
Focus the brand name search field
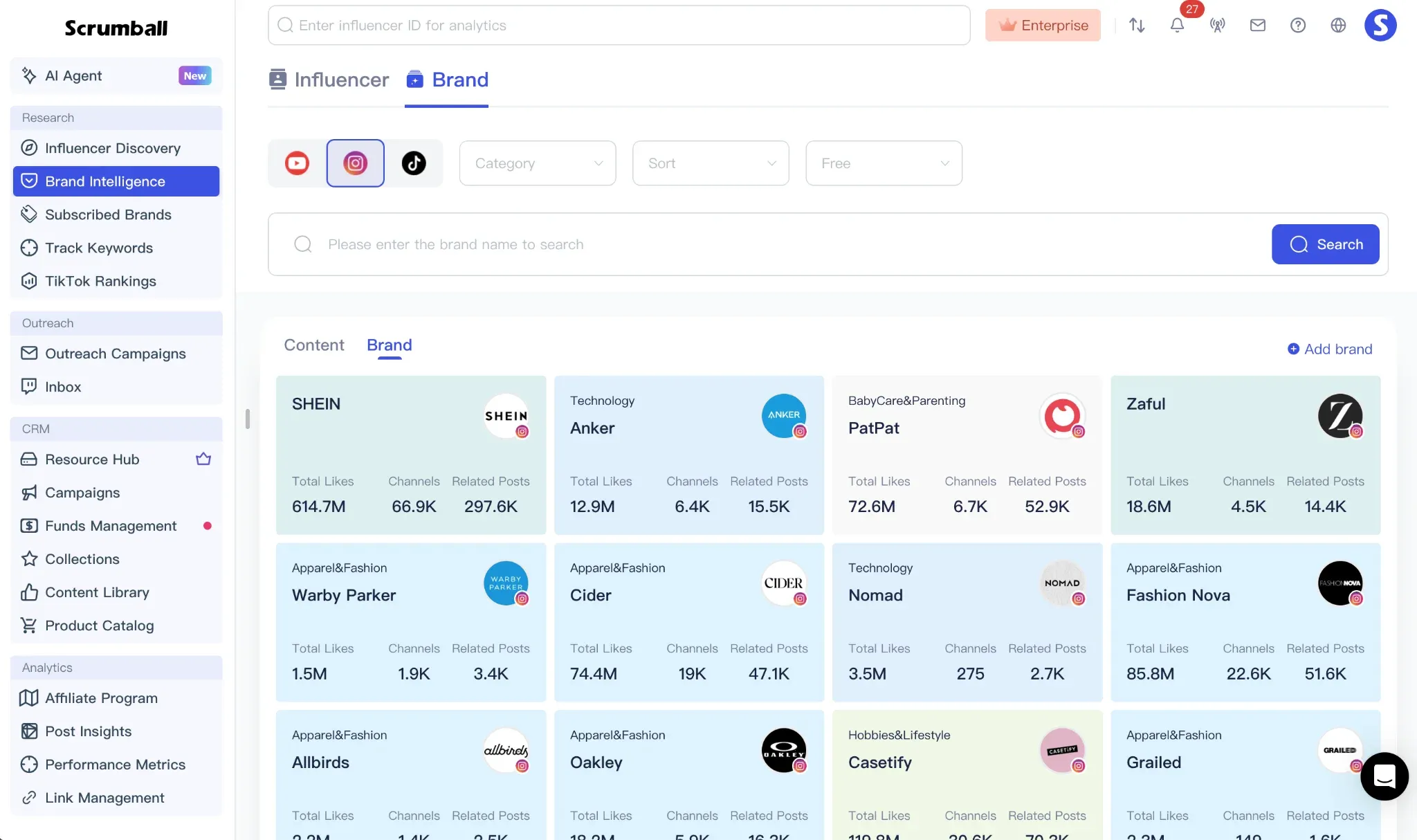coord(768,244)
